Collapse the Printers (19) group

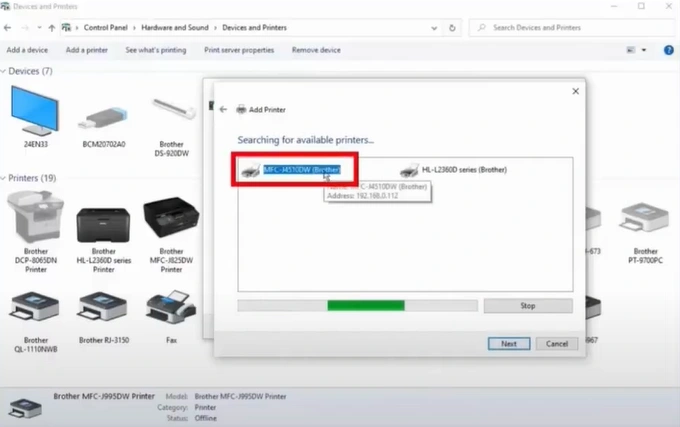point(5,178)
